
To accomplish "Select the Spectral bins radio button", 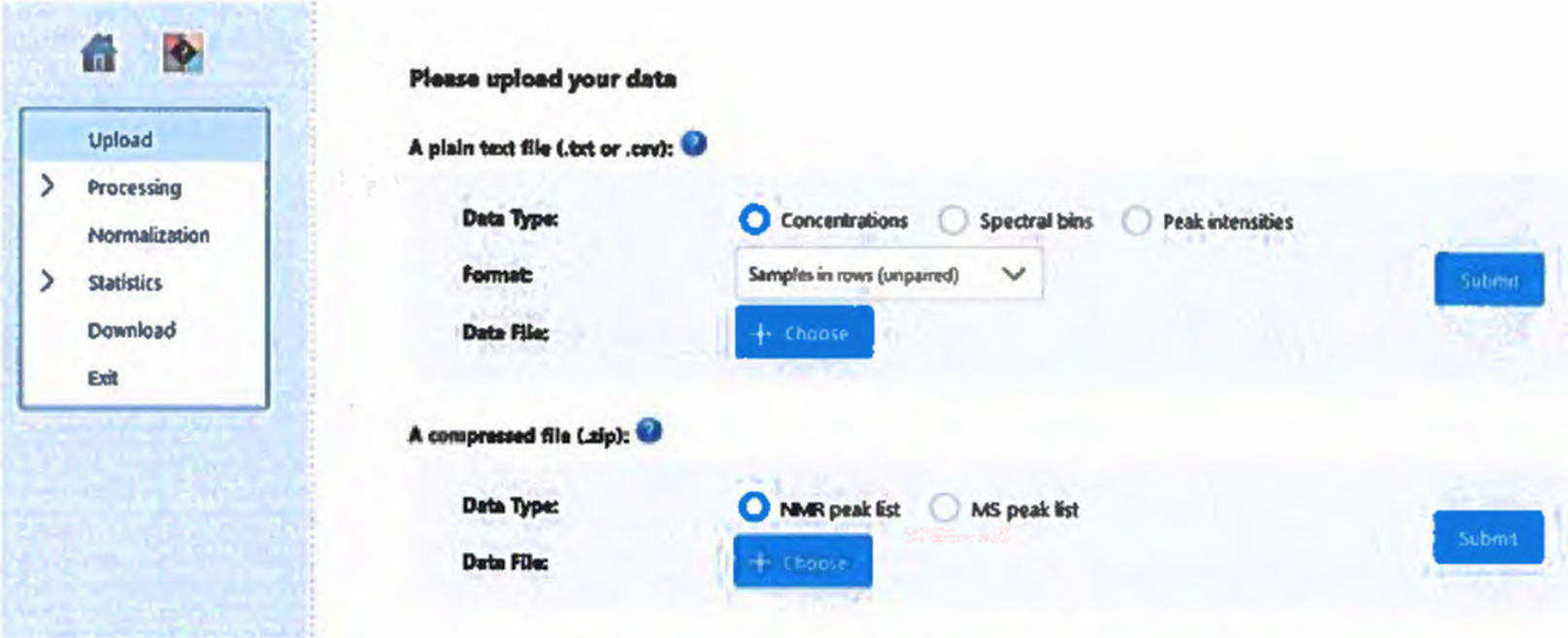I will 953,220.
